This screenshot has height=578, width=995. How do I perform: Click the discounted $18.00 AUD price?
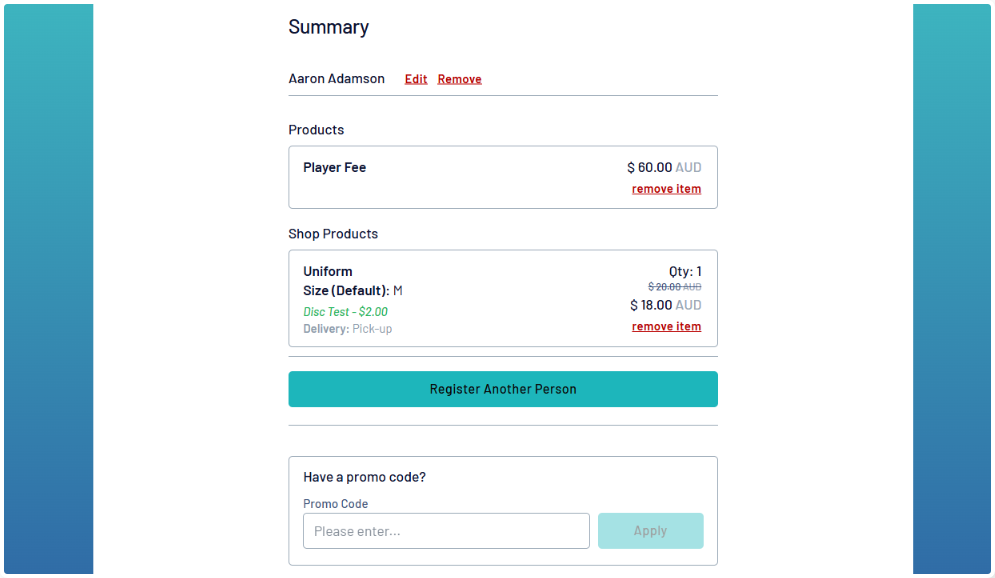[665, 305]
